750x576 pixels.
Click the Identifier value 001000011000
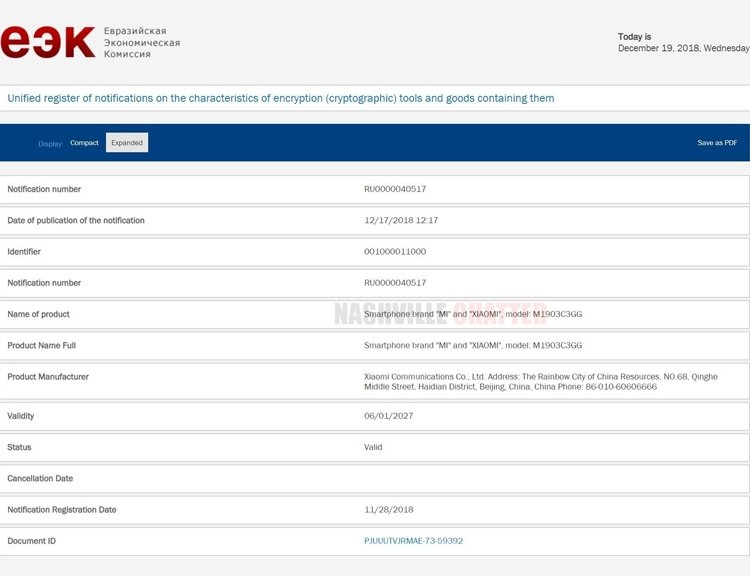coord(395,252)
